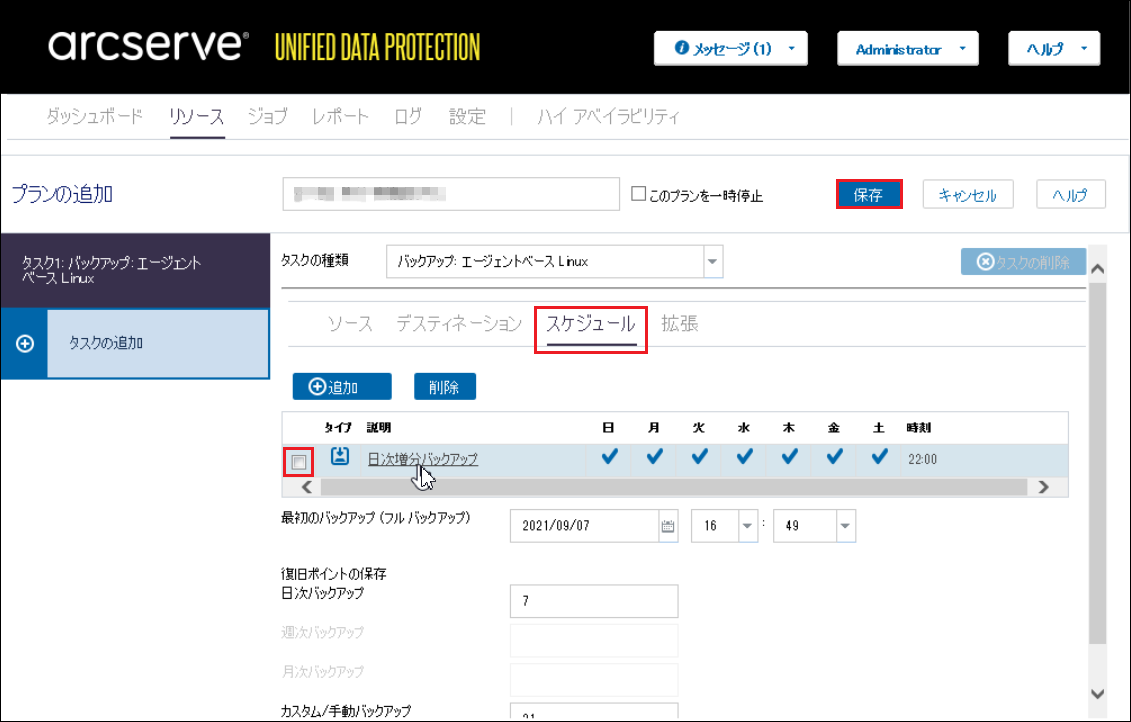Image resolution: width=1131 pixels, height=722 pixels.
Task: Click the arcserve logo
Action: tap(149, 45)
